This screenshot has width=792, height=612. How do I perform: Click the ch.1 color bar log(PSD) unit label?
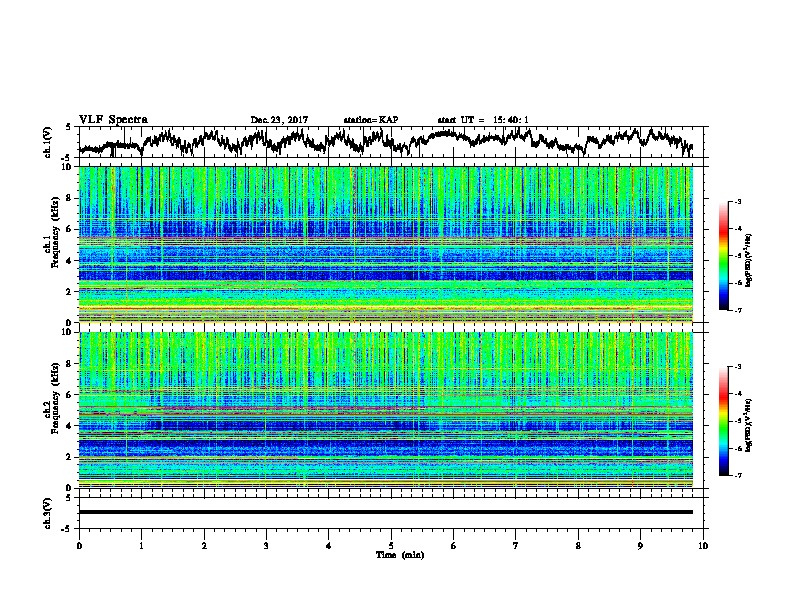749,260
